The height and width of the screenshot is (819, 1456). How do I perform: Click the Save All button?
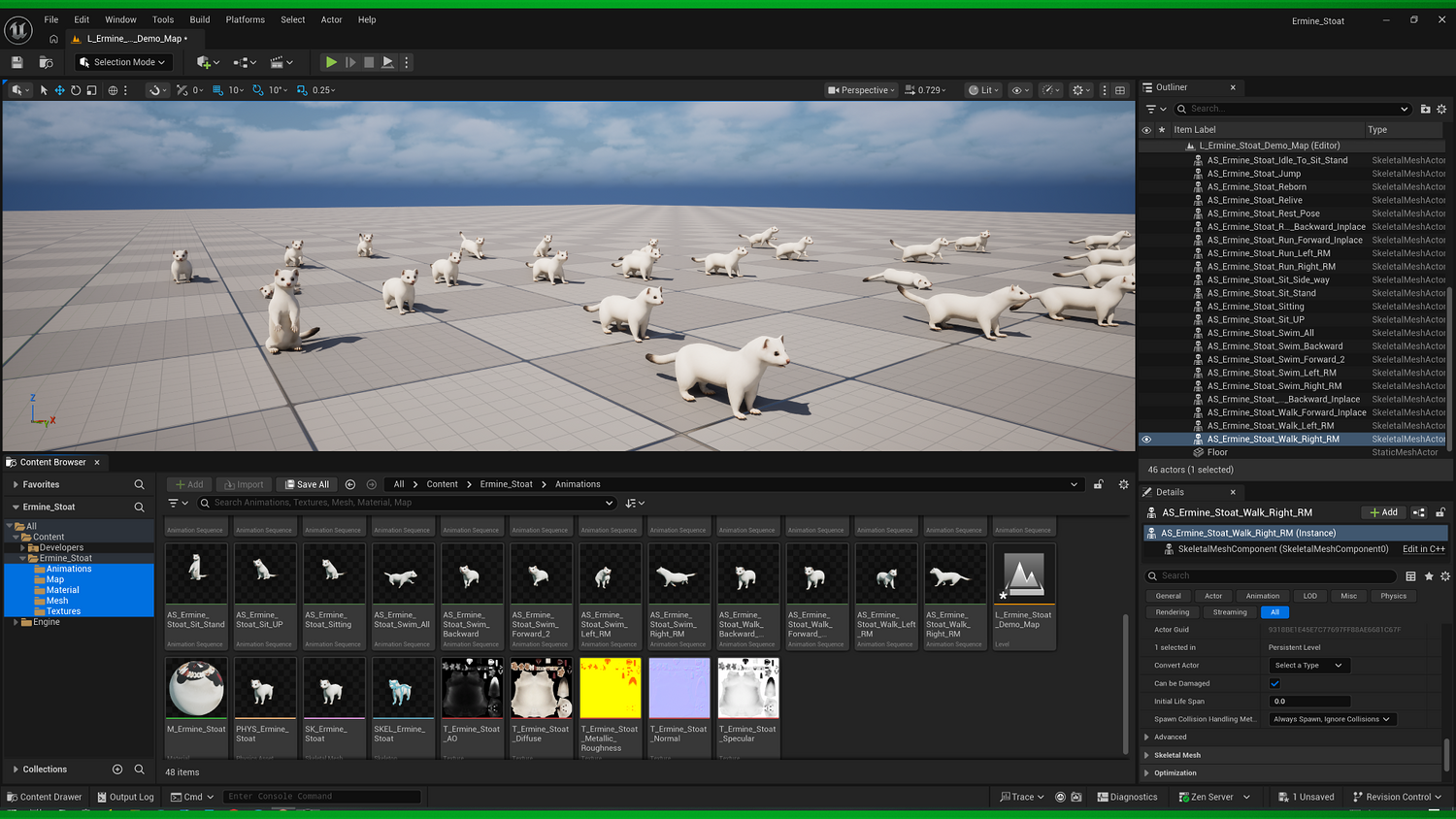(307, 484)
